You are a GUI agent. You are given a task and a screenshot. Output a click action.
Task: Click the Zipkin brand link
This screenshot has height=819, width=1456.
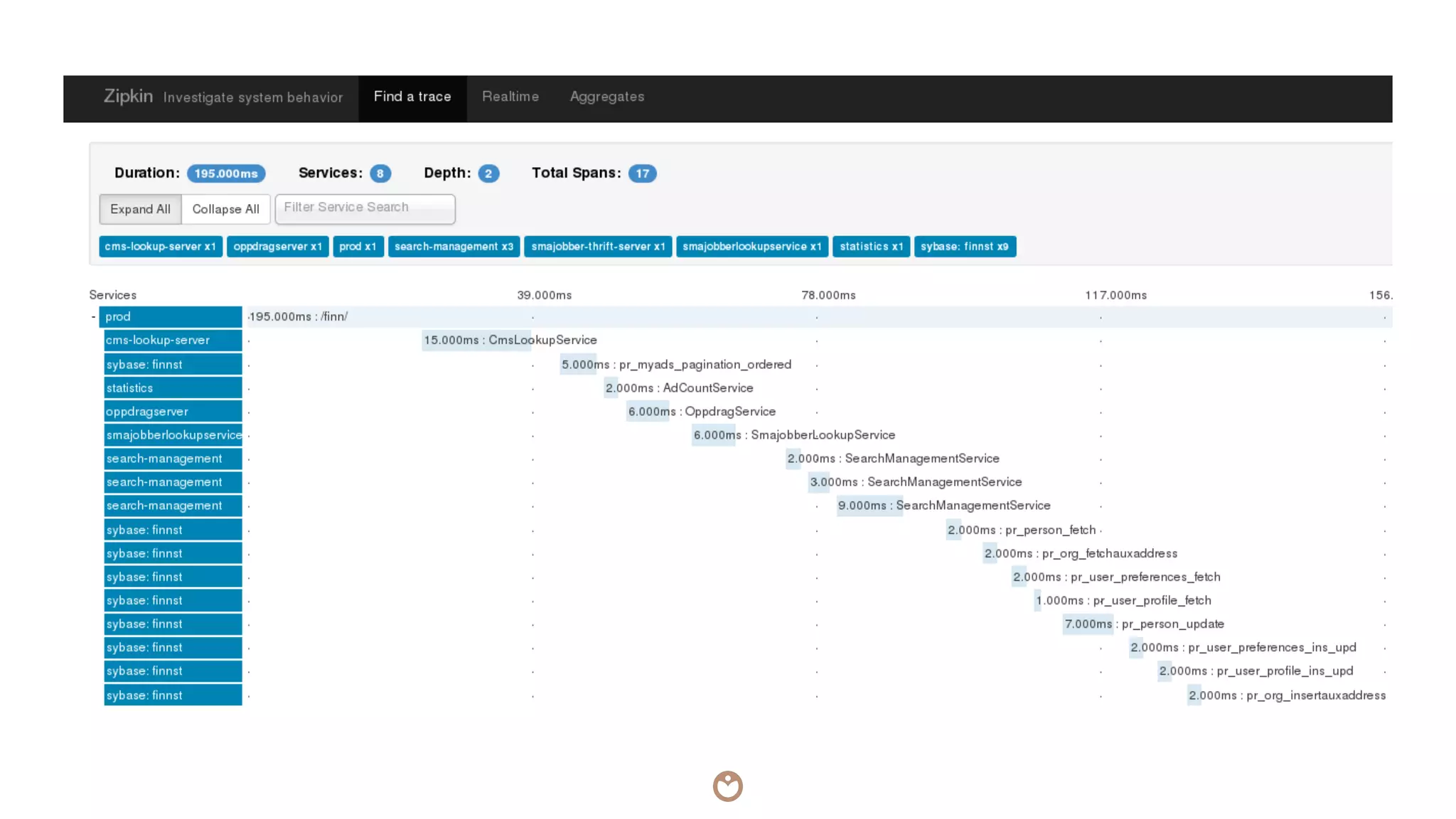(x=128, y=96)
